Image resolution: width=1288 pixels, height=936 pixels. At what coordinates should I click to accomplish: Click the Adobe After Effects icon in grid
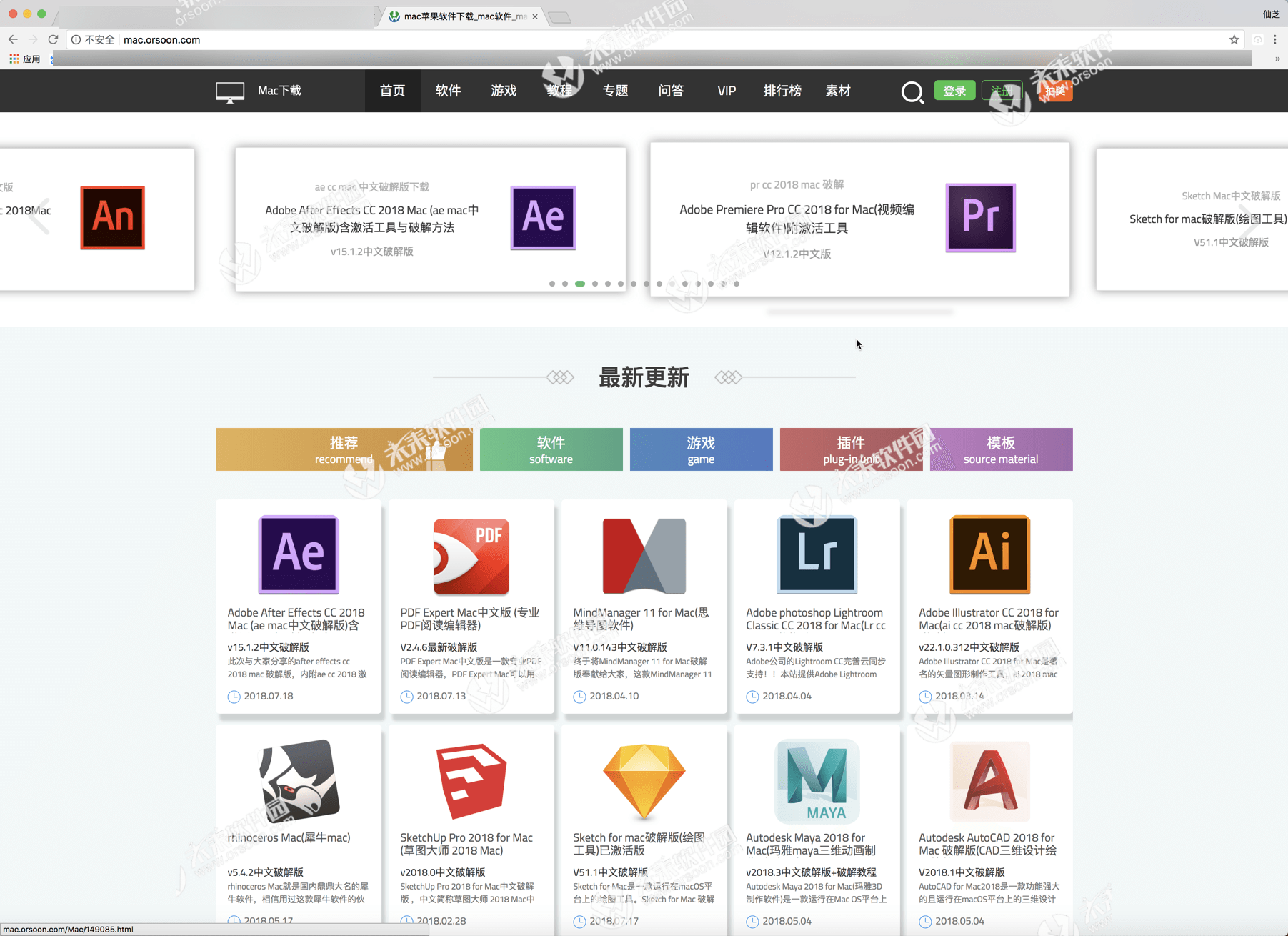click(298, 554)
